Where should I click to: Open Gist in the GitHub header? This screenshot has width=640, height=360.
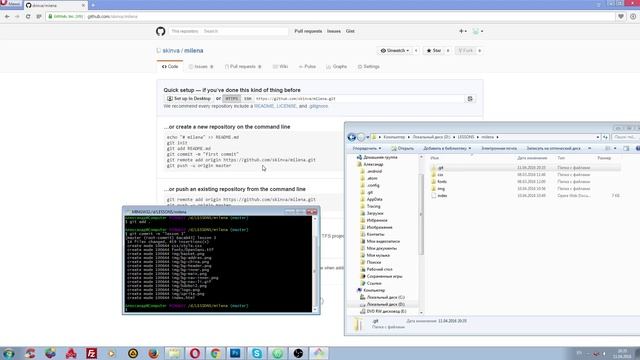(350, 31)
